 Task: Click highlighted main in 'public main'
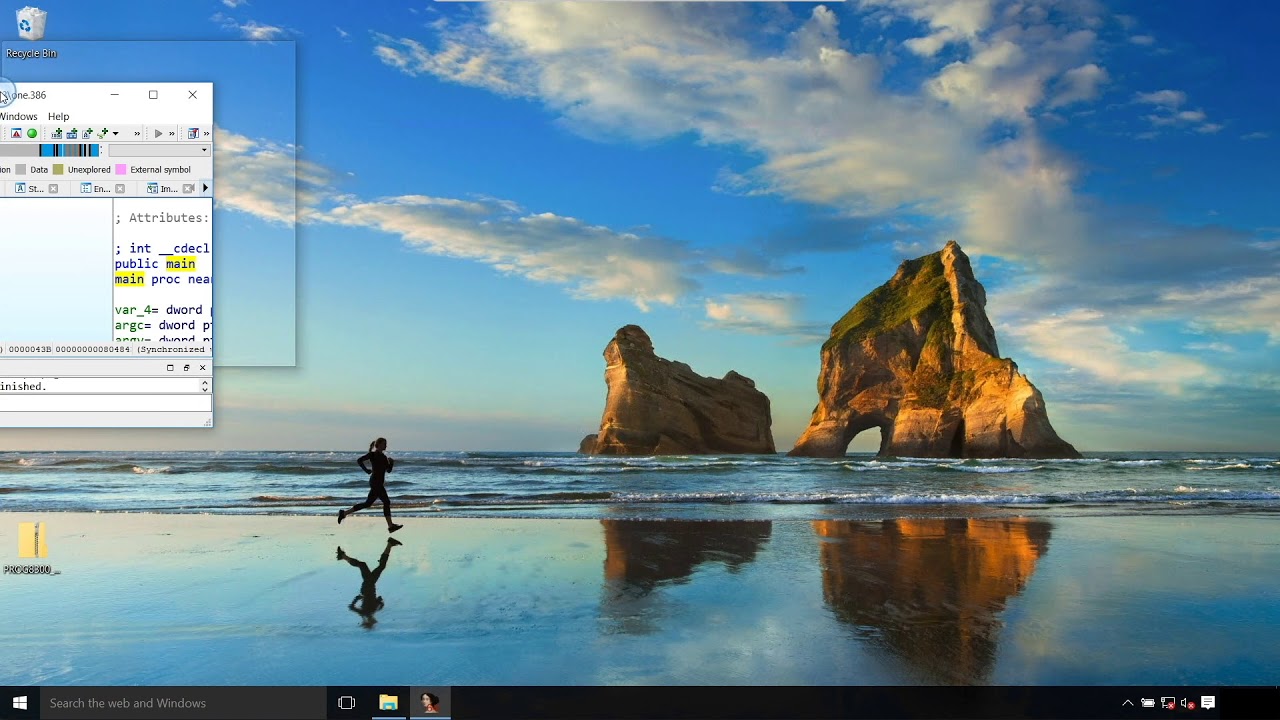tap(180, 264)
